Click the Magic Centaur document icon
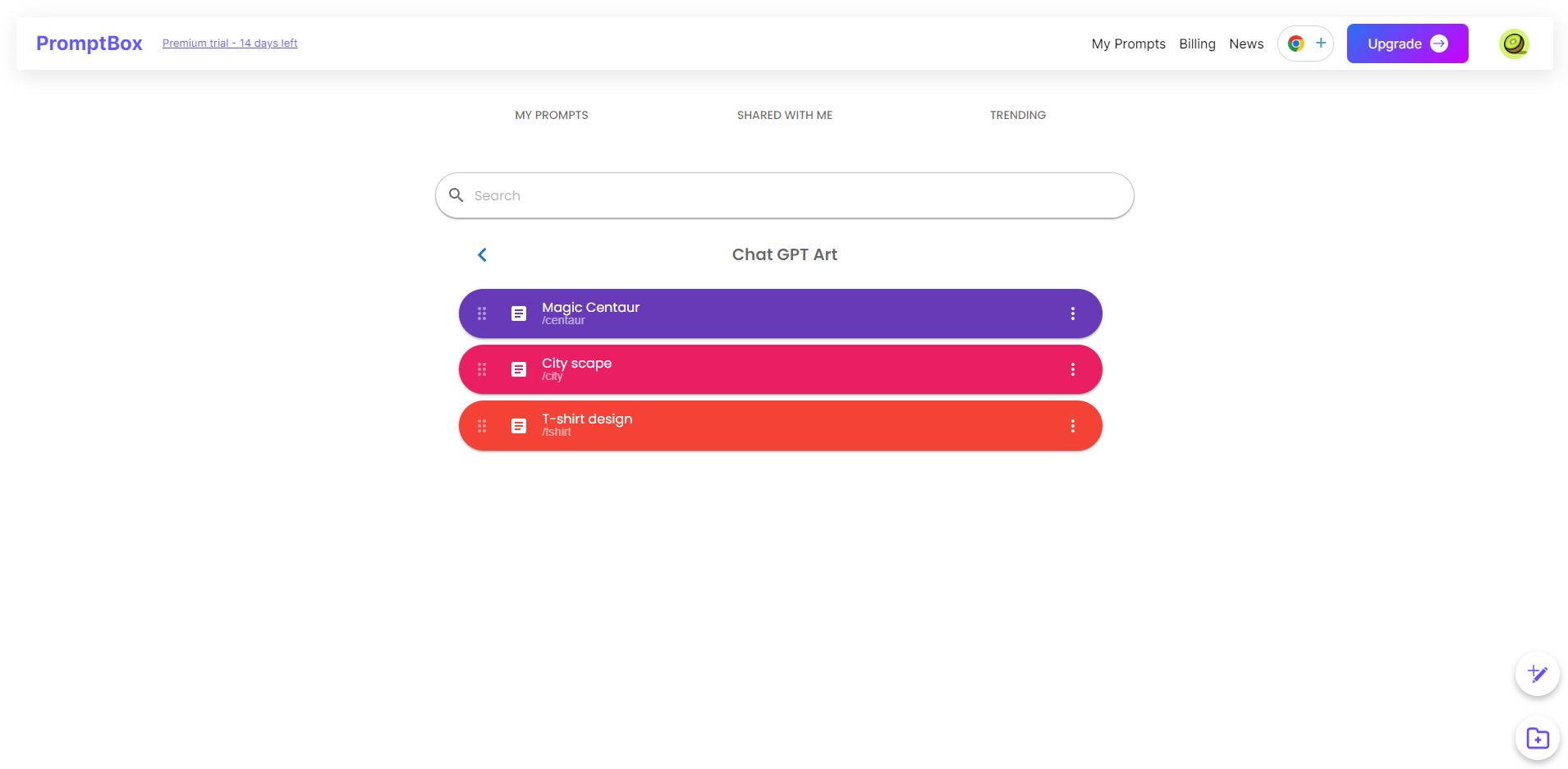Image resolution: width=1568 pixels, height=769 pixels. pos(519,314)
